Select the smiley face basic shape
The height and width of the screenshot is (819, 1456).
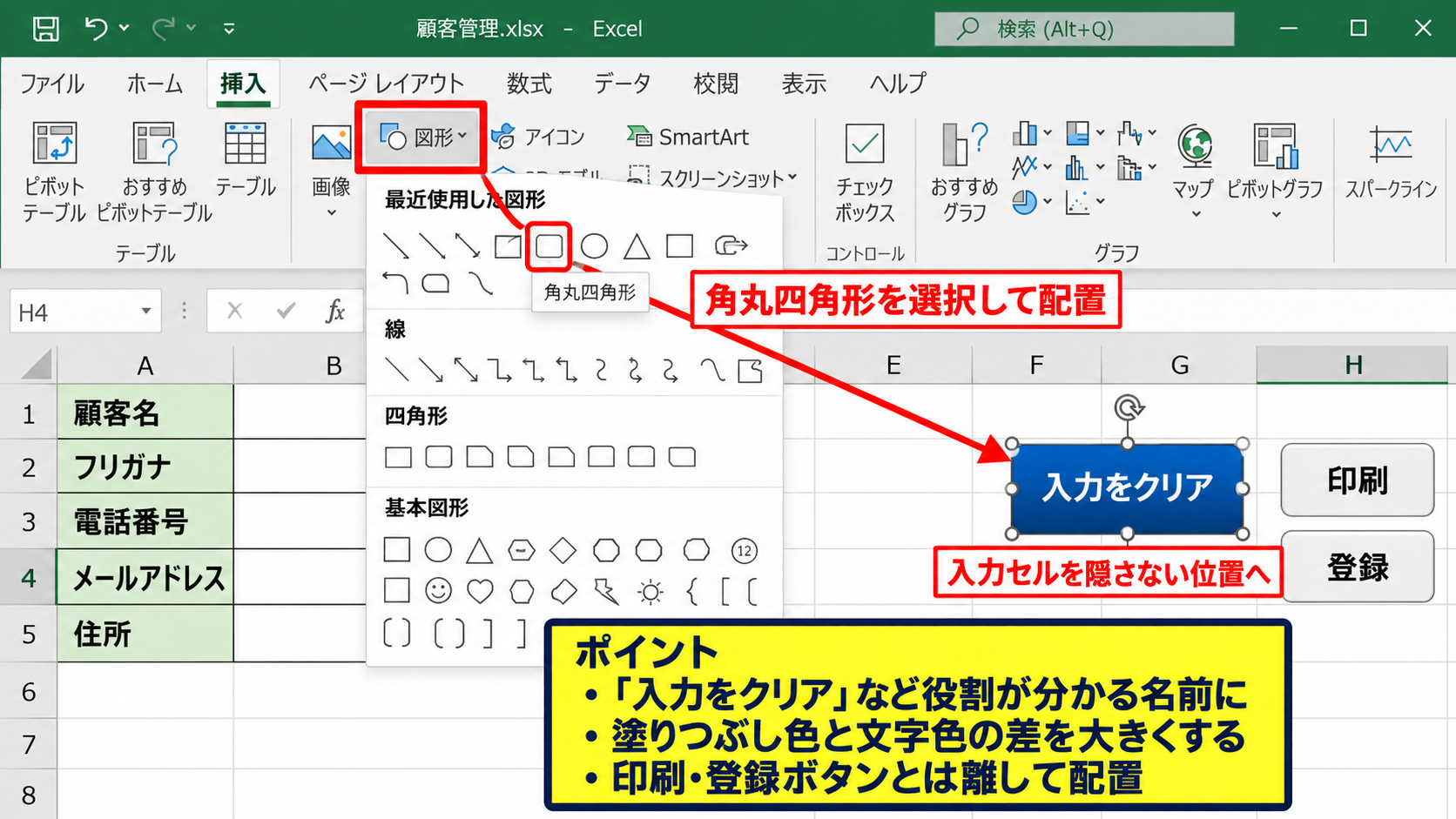tap(438, 592)
